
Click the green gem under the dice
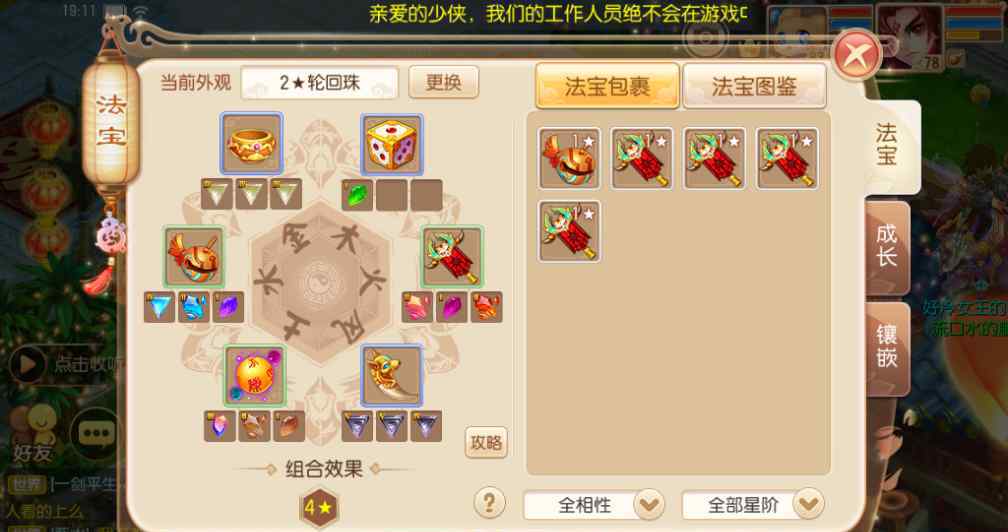(357, 195)
